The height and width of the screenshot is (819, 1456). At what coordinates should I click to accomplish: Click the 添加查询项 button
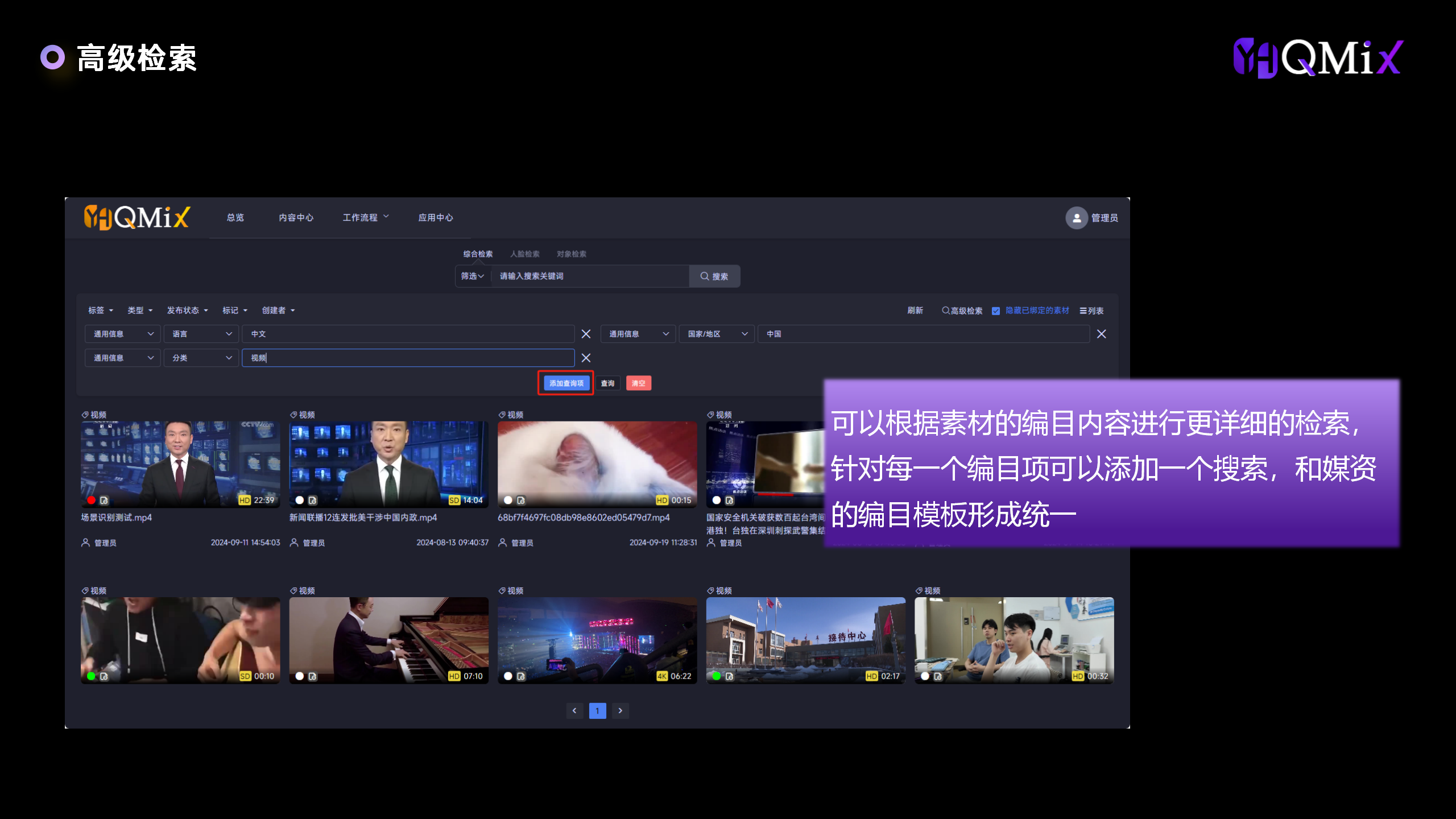pos(566,383)
